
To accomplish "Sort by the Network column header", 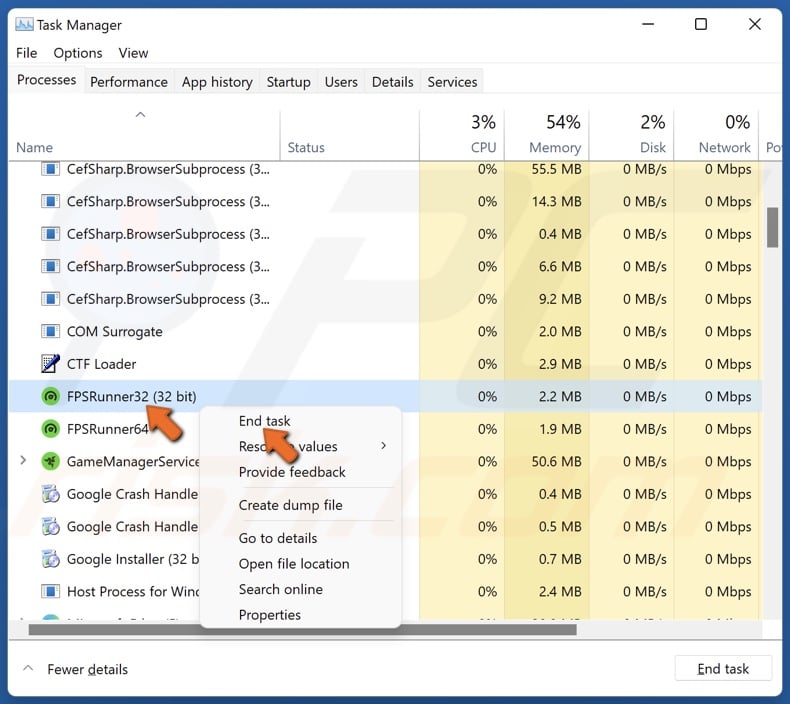I will [716, 135].
